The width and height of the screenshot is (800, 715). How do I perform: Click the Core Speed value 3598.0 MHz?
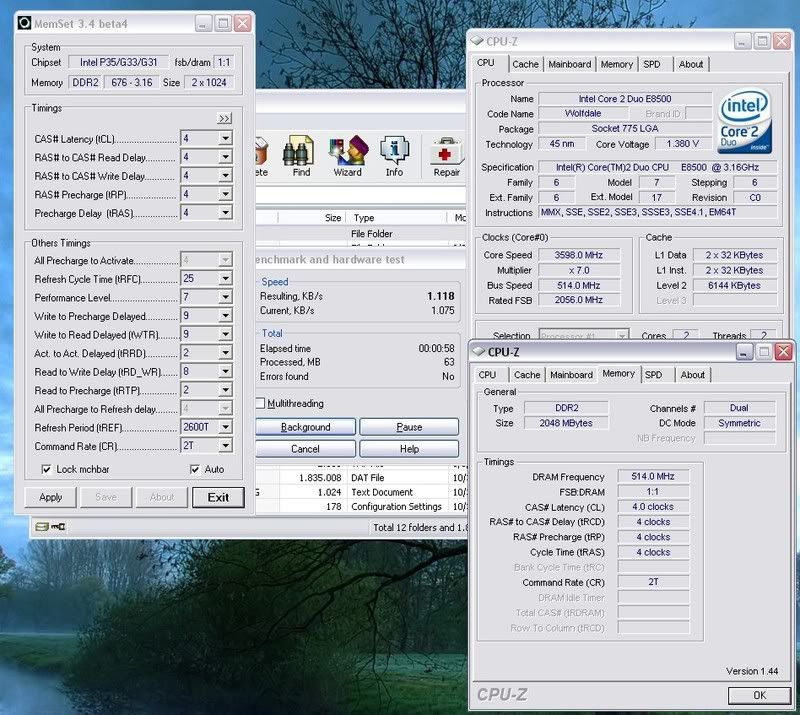(x=579, y=255)
